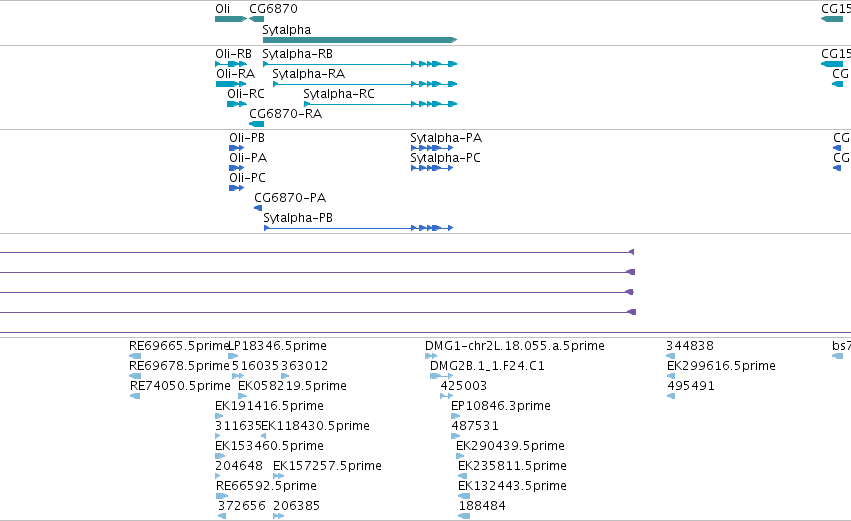Click the Sytalpha-RA transcript label
Screen dimensions: 851x521
[308, 74]
